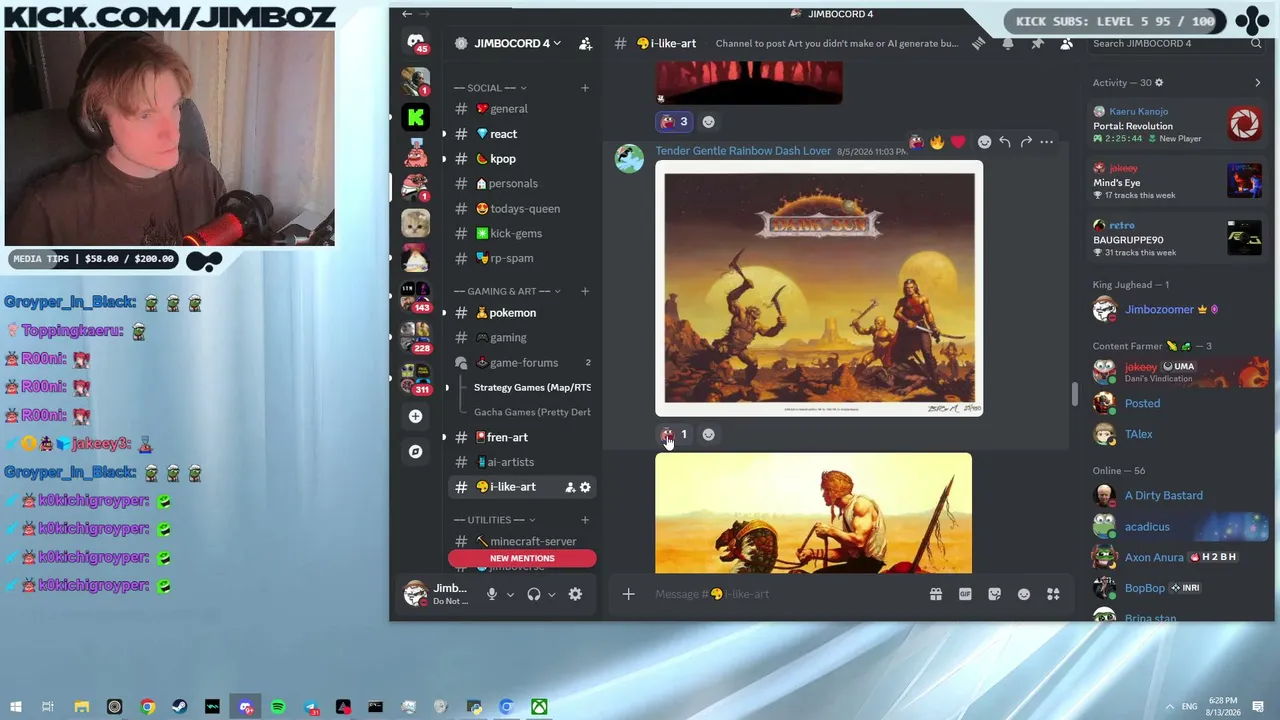This screenshot has height=720, width=1280.
Task: Go to todays-queen channel
Action: 521,209
